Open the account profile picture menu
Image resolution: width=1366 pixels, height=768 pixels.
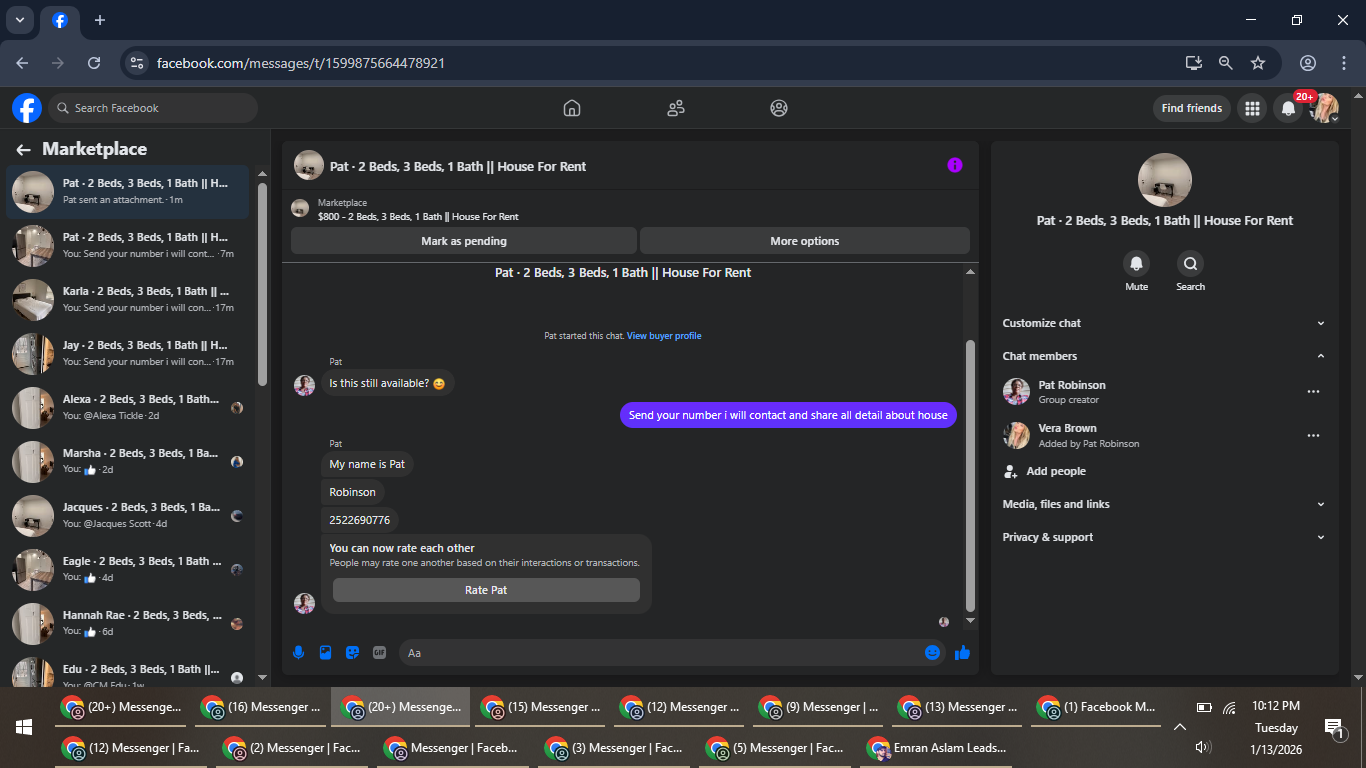tap(1325, 108)
